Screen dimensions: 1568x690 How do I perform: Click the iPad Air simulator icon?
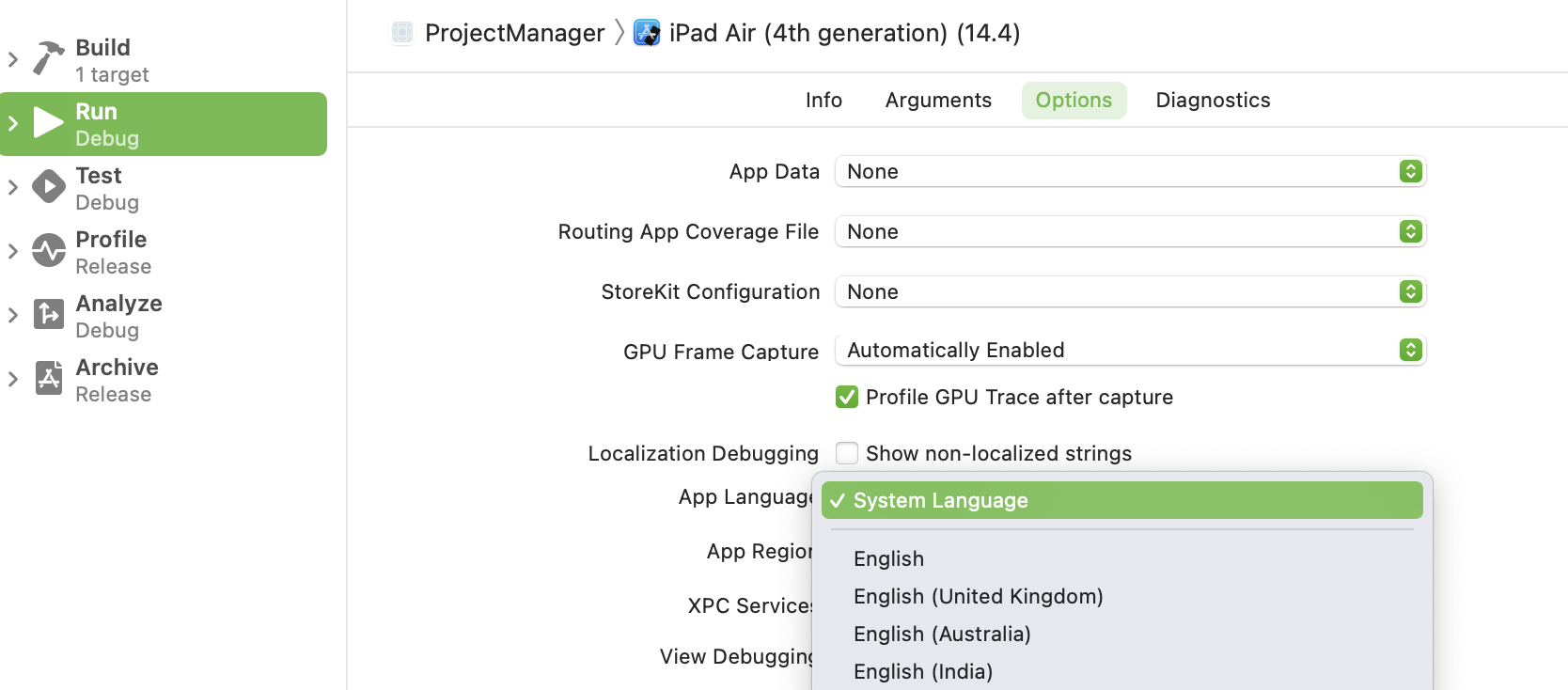tap(647, 33)
